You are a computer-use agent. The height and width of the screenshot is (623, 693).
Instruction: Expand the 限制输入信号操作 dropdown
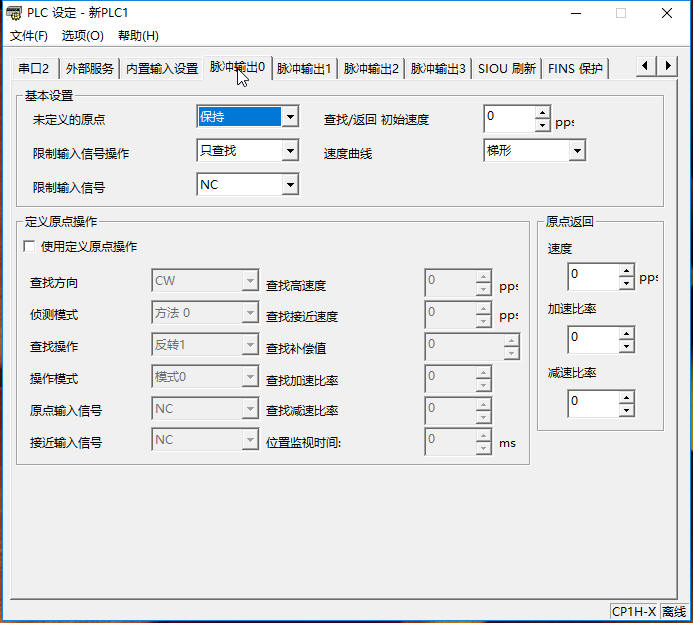coord(289,151)
